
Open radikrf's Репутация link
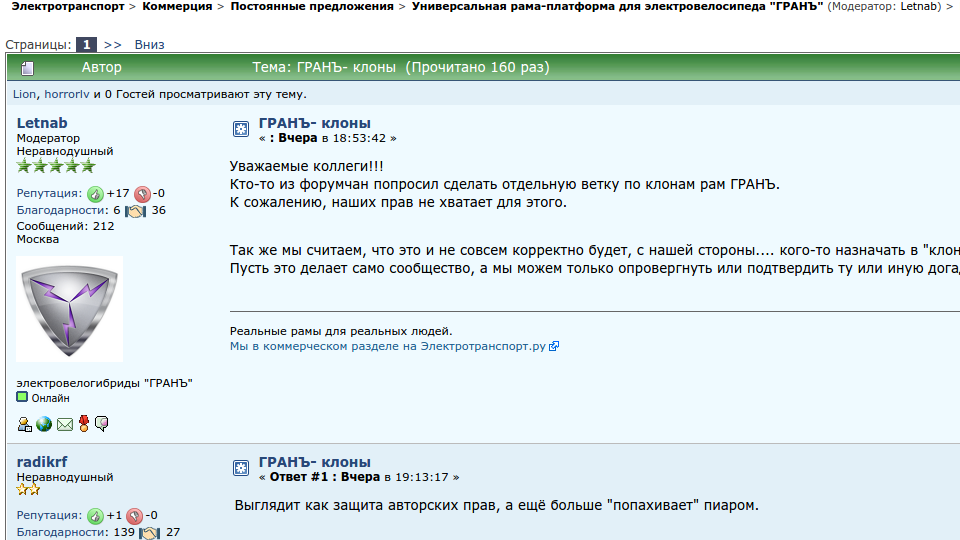(x=49, y=516)
